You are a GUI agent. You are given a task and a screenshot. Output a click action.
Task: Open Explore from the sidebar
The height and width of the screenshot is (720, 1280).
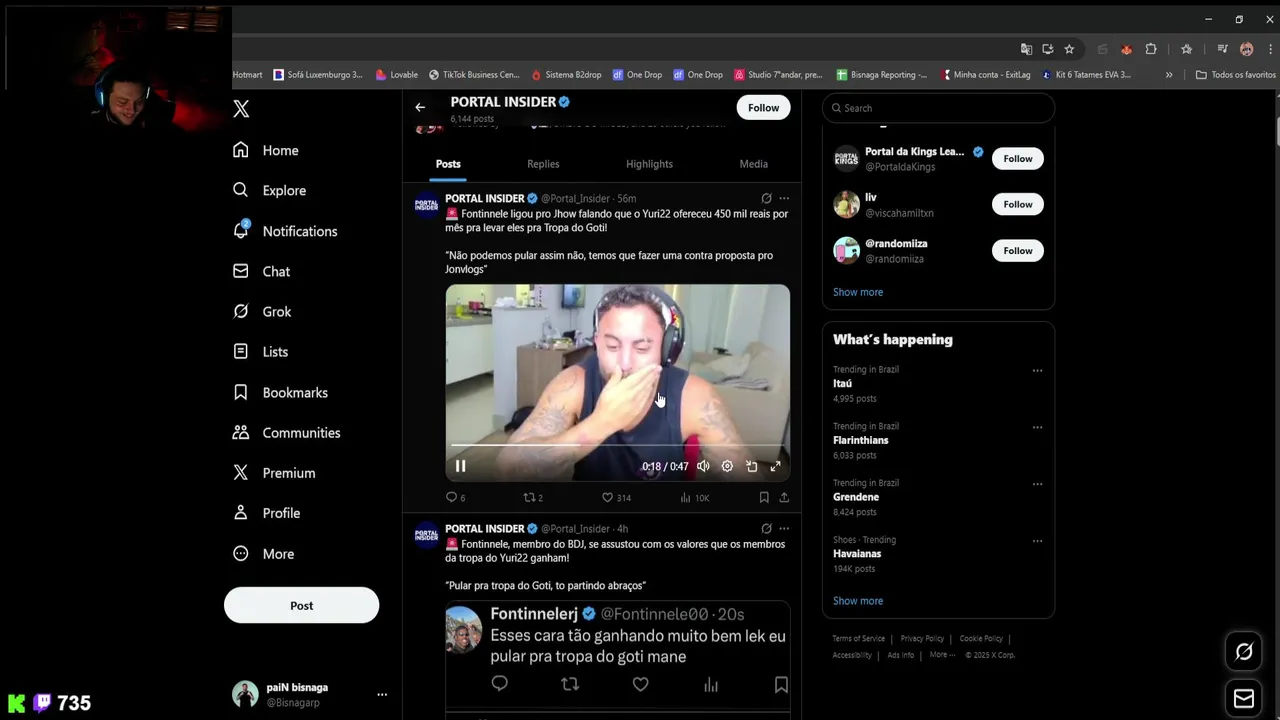click(x=269, y=190)
